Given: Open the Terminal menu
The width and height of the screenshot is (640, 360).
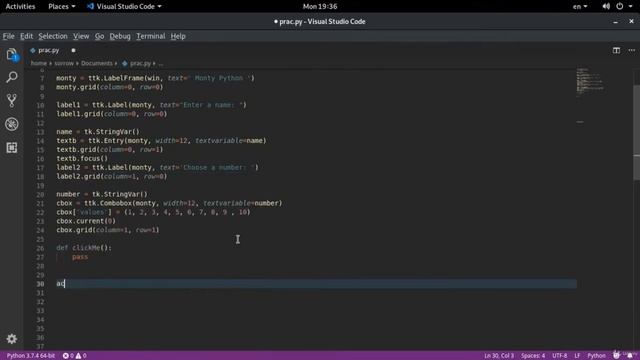Looking at the screenshot, I should tap(151, 36).
